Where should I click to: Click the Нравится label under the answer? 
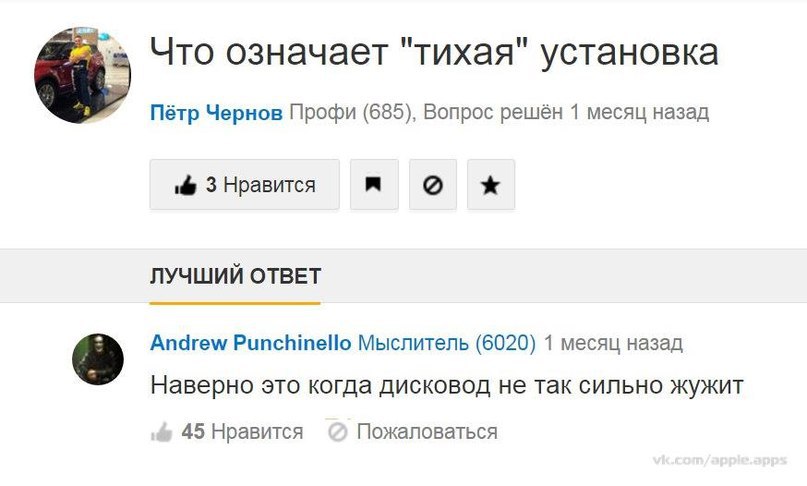coord(258,432)
